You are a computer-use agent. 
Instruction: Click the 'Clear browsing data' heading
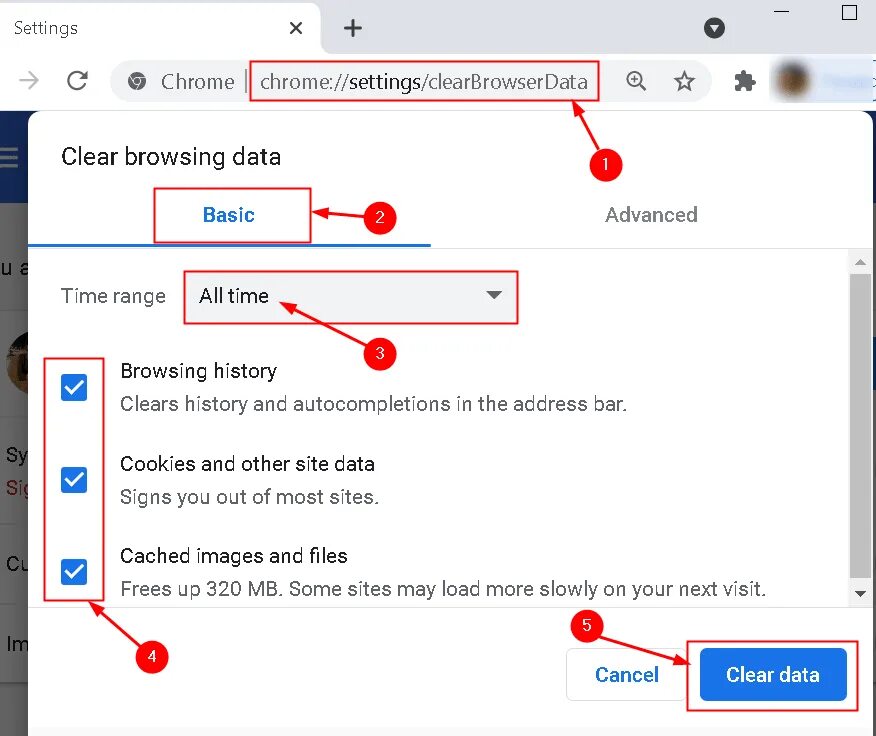[x=171, y=156]
